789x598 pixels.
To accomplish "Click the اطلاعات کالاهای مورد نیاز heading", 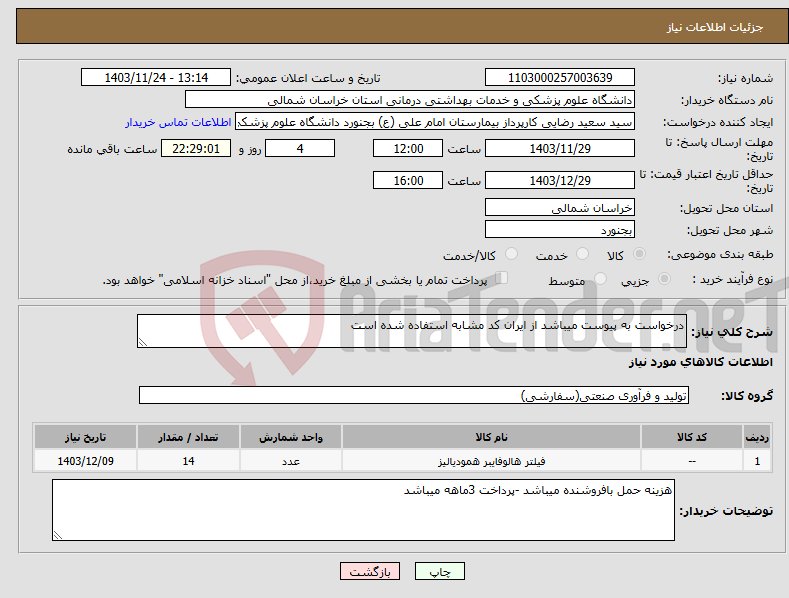I will 700,362.
